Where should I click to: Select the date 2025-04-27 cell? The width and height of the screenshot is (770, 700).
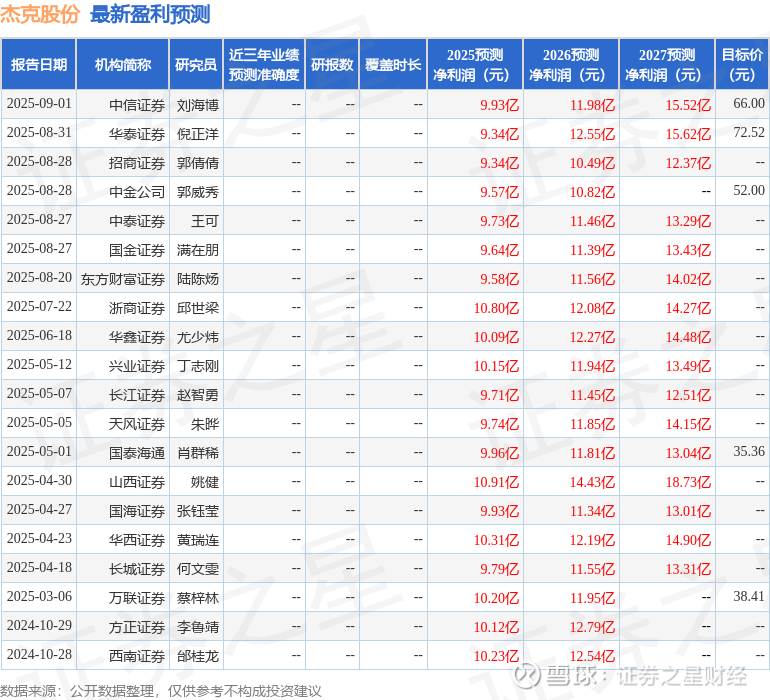(39, 509)
